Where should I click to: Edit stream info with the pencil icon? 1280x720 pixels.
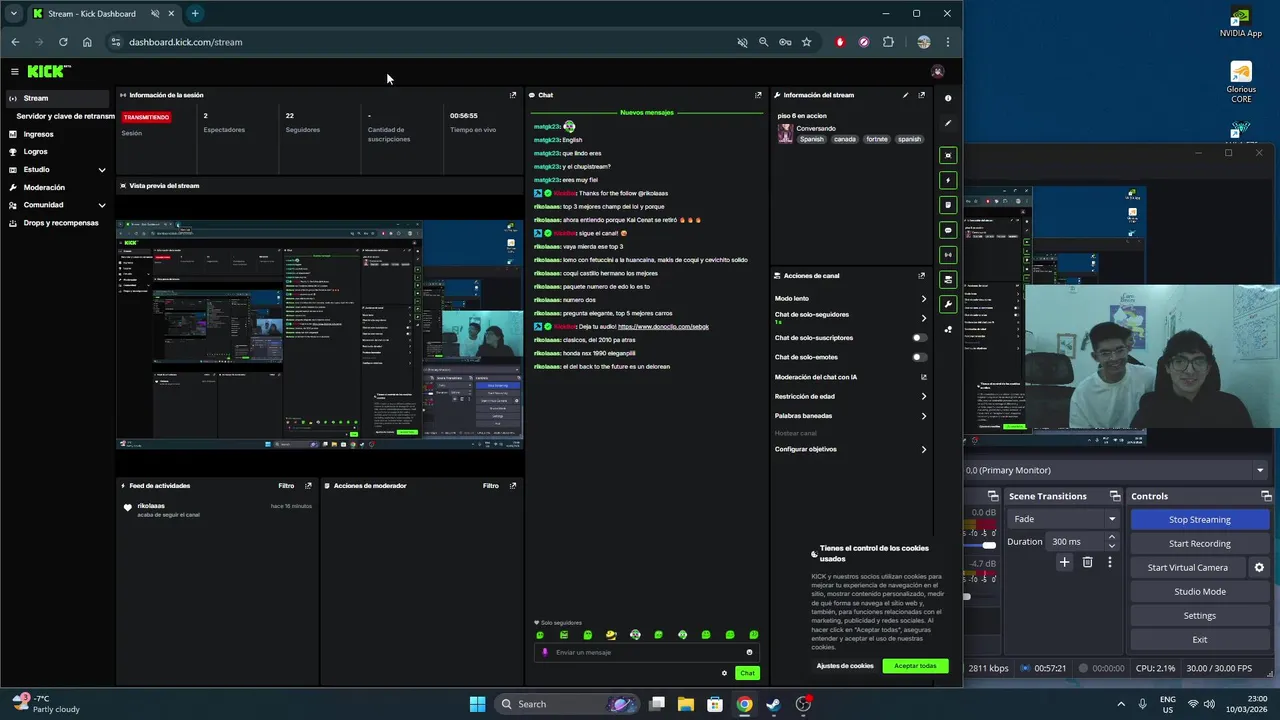point(906,95)
